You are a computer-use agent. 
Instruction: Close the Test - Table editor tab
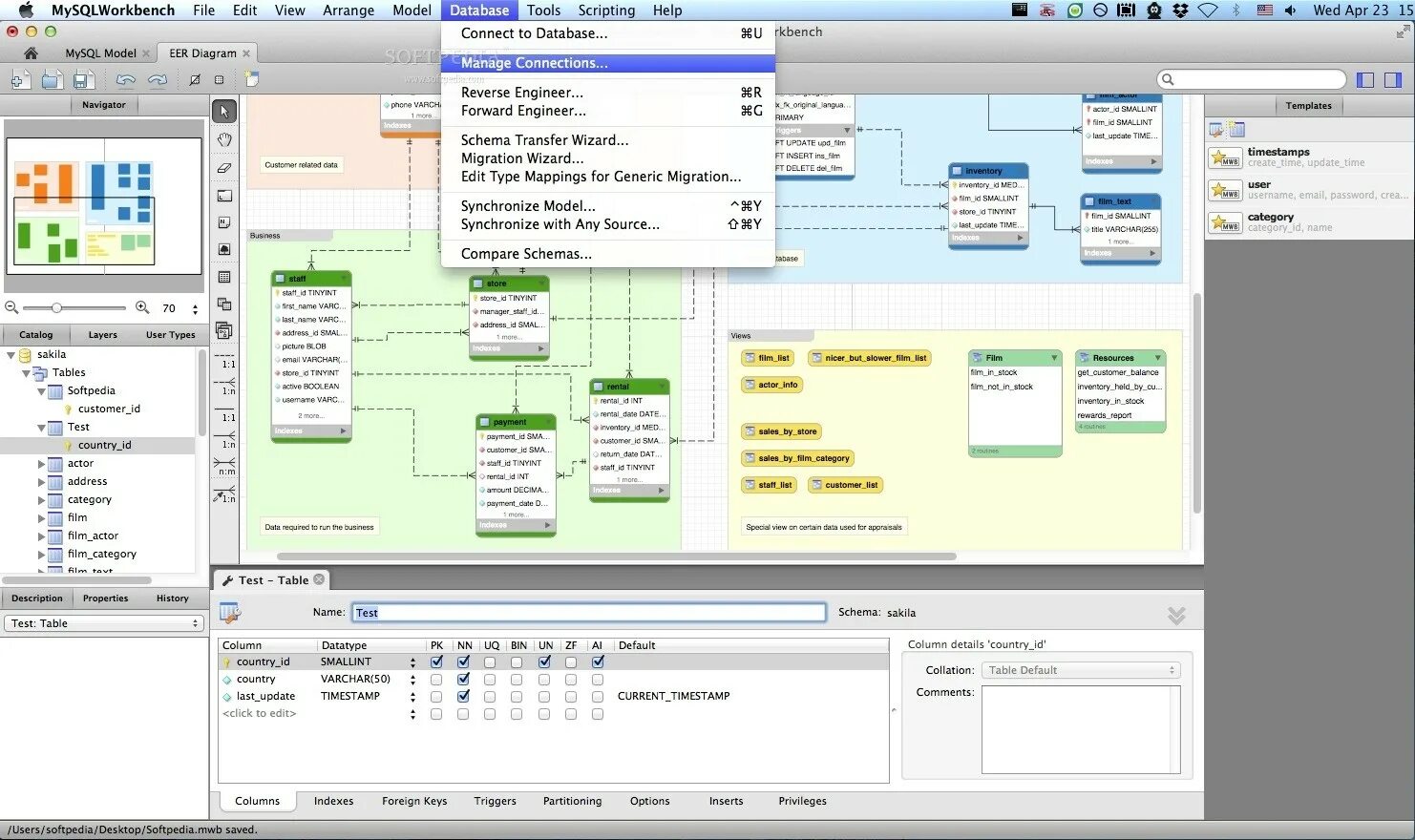(319, 579)
